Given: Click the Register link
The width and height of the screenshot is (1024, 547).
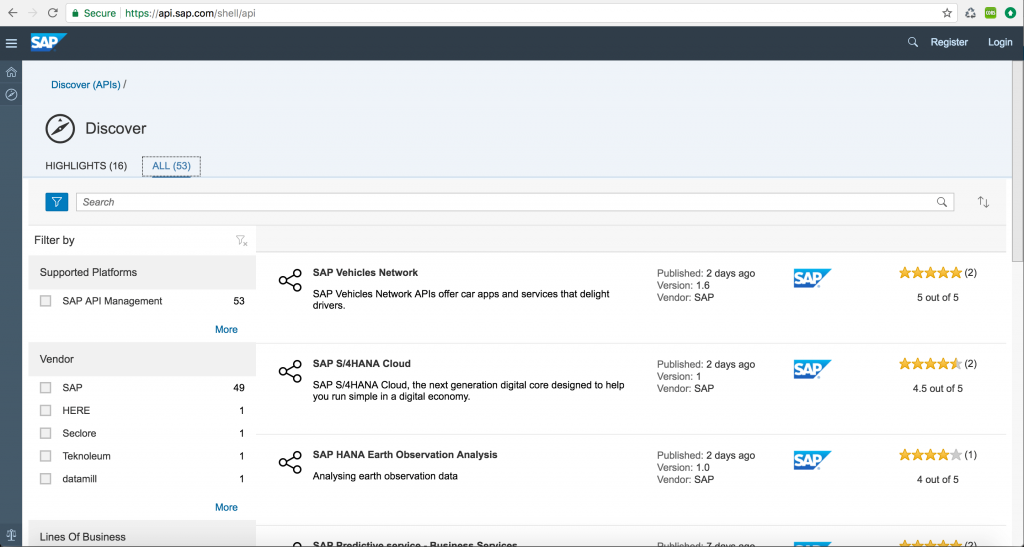Looking at the screenshot, I should (x=949, y=42).
